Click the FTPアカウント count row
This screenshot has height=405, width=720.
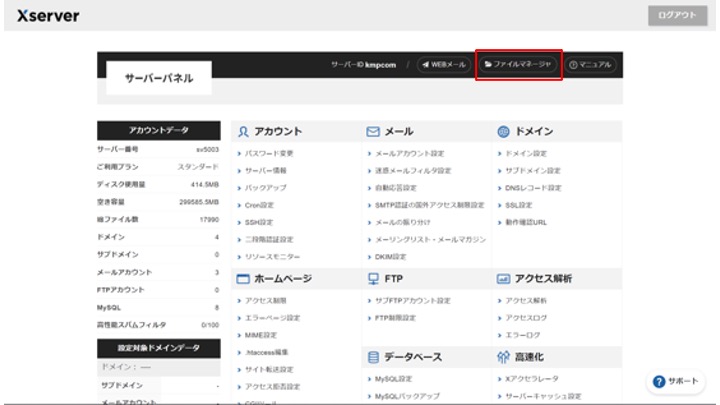coord(158,290)
